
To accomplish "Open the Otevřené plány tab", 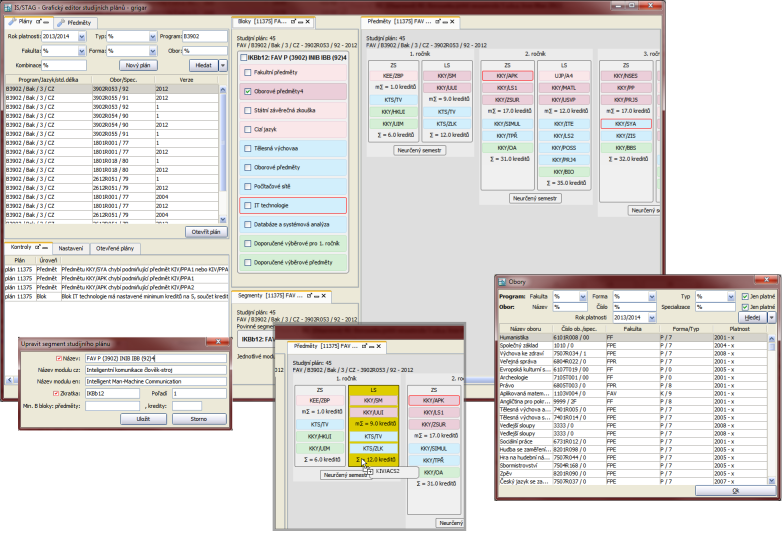I will (115, 248).
